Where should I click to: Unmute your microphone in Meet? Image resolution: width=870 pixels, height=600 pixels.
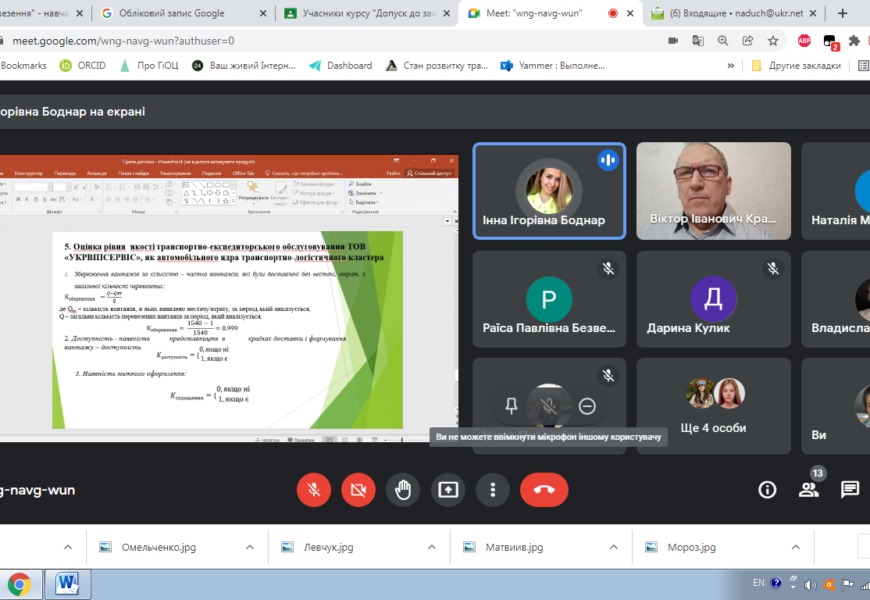click(314, 489)
